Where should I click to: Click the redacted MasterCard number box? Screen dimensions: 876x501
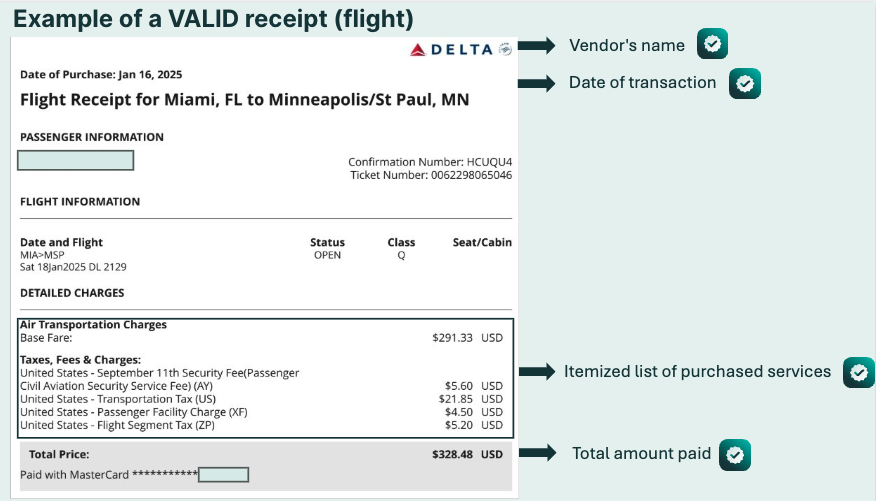point(223,475)
